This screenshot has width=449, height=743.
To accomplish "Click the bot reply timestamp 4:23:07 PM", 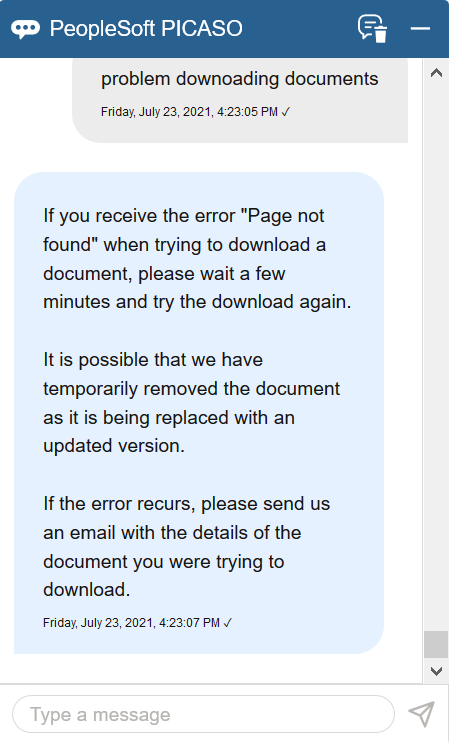I will click(132, 623).
